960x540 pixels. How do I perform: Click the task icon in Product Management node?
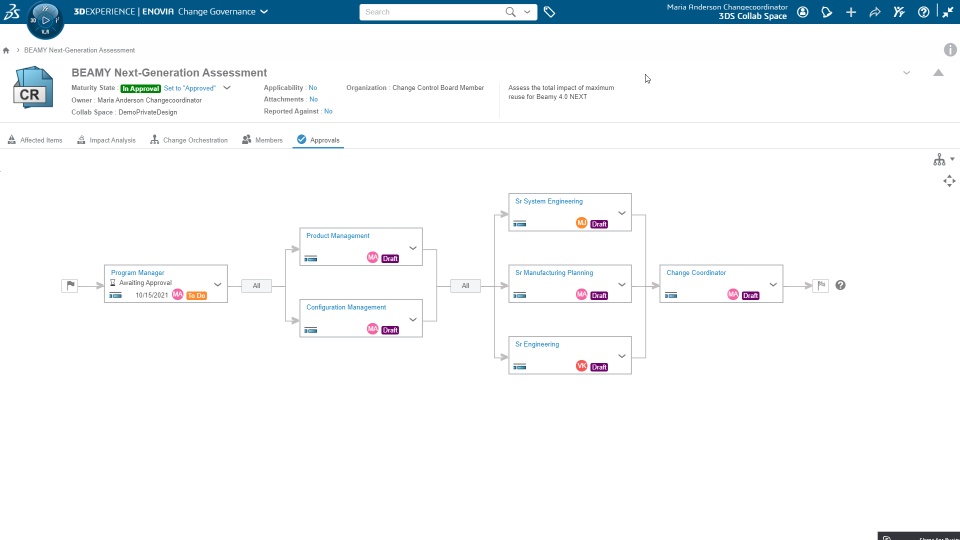click(310, 258)
